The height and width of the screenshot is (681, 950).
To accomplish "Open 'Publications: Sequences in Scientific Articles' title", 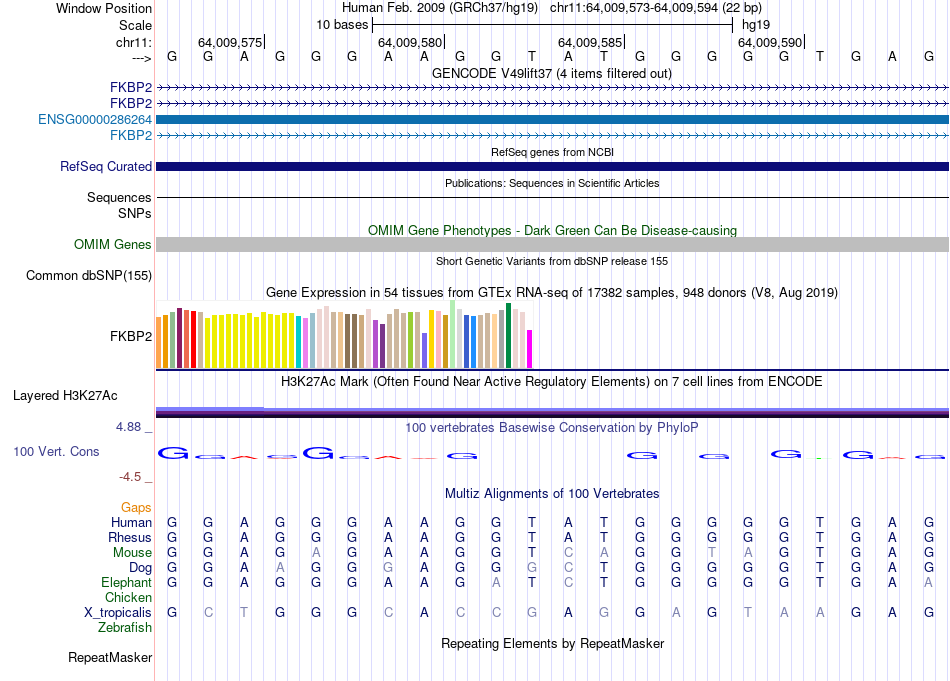I will click(552, 183).
